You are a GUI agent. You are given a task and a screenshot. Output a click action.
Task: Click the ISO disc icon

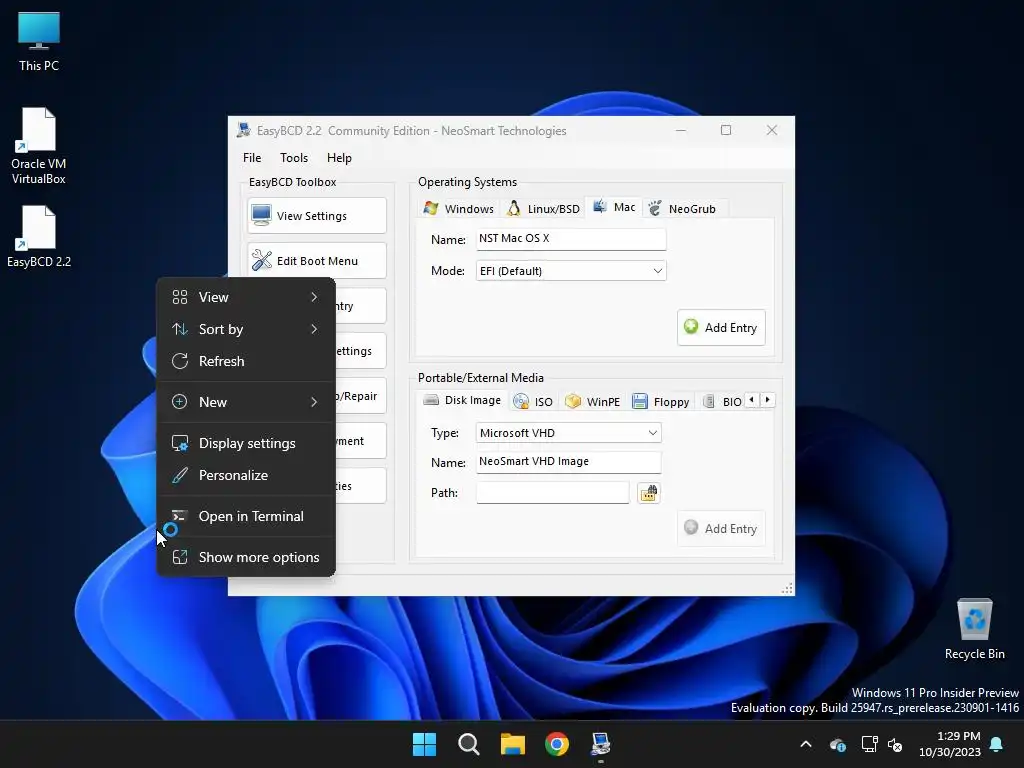(x=521, y=402)
